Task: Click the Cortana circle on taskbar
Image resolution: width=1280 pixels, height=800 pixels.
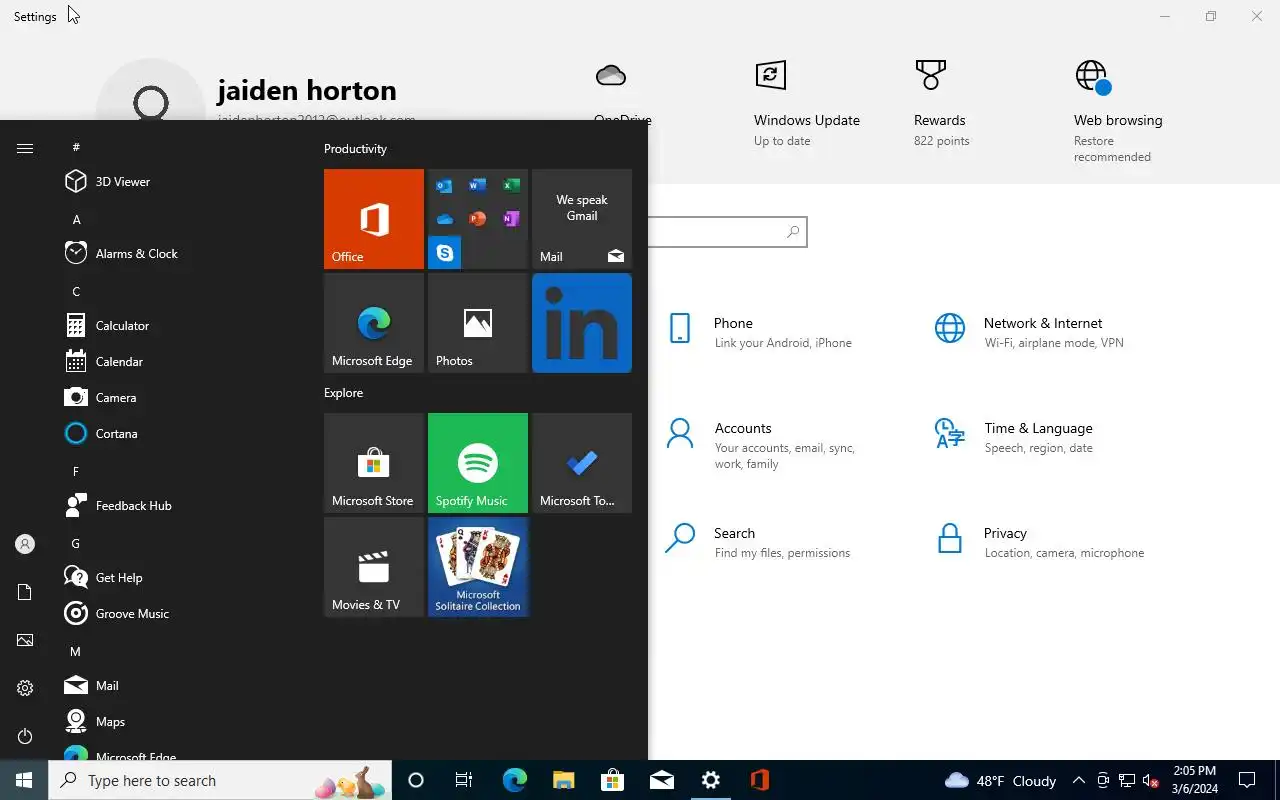Action: coord(416,780)
